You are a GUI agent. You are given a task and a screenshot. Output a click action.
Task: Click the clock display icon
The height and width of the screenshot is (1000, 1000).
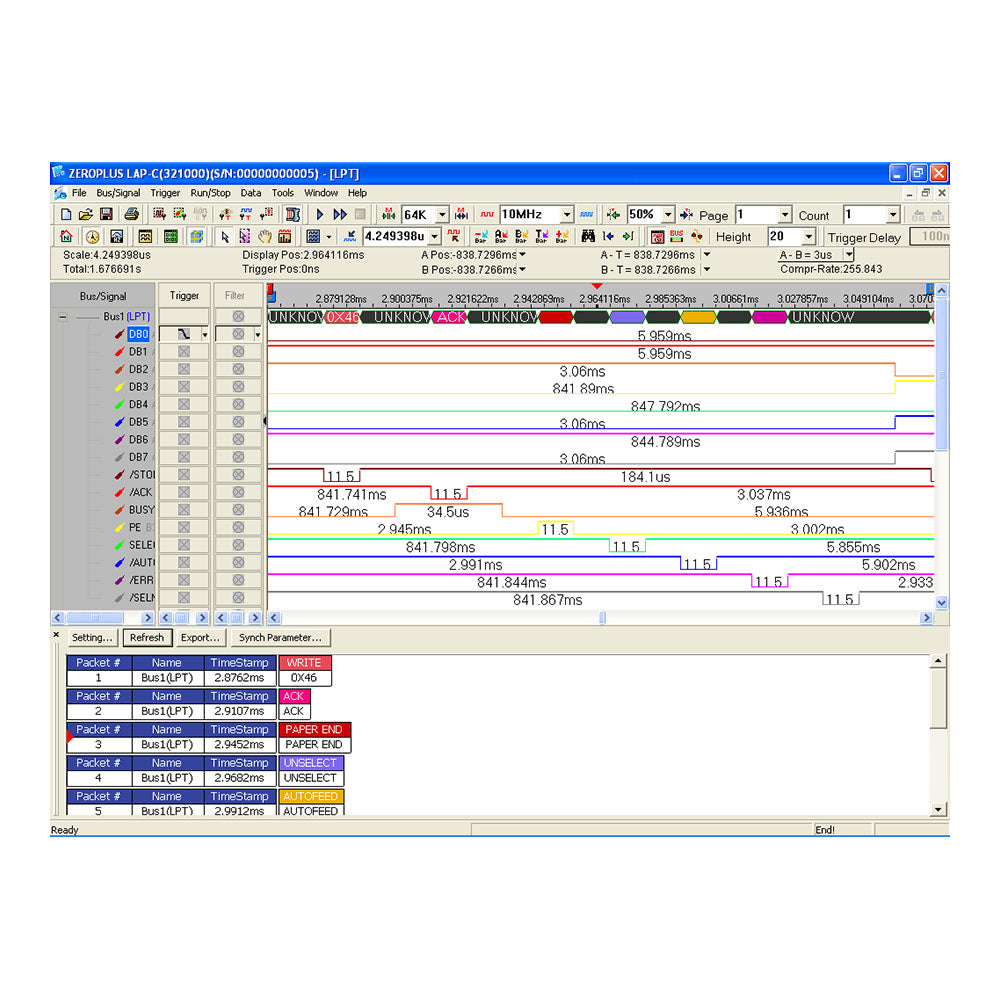pyautogui.click(x=92, y=237)
